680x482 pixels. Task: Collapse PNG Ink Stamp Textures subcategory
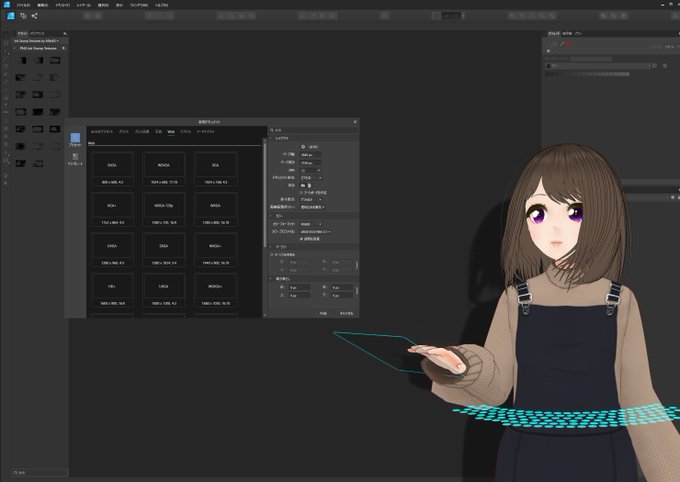point(15,48)
